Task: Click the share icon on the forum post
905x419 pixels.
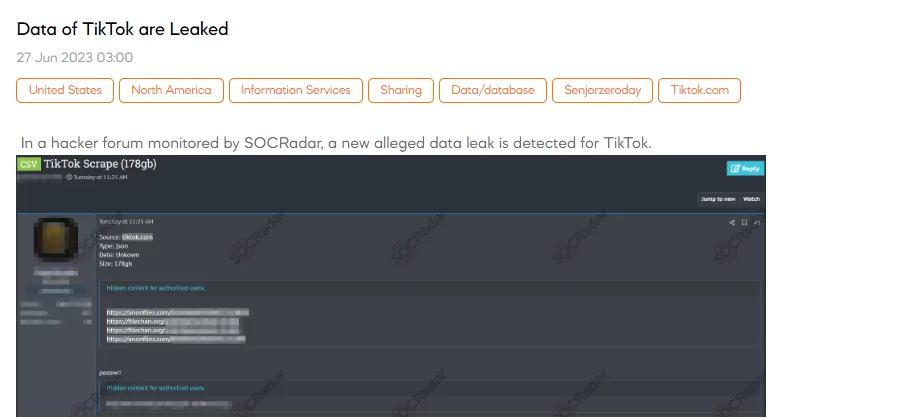Action: (x=732, y=223)
